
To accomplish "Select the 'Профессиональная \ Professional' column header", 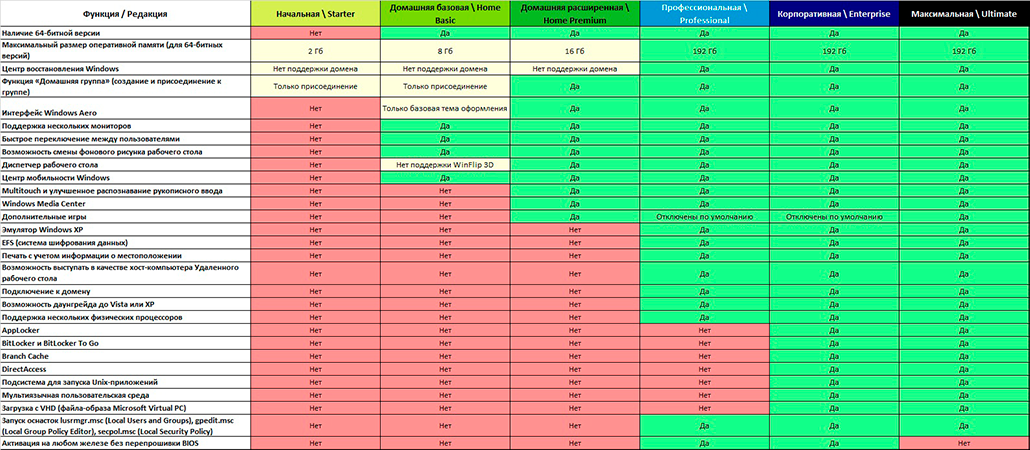I will (704, 13).
